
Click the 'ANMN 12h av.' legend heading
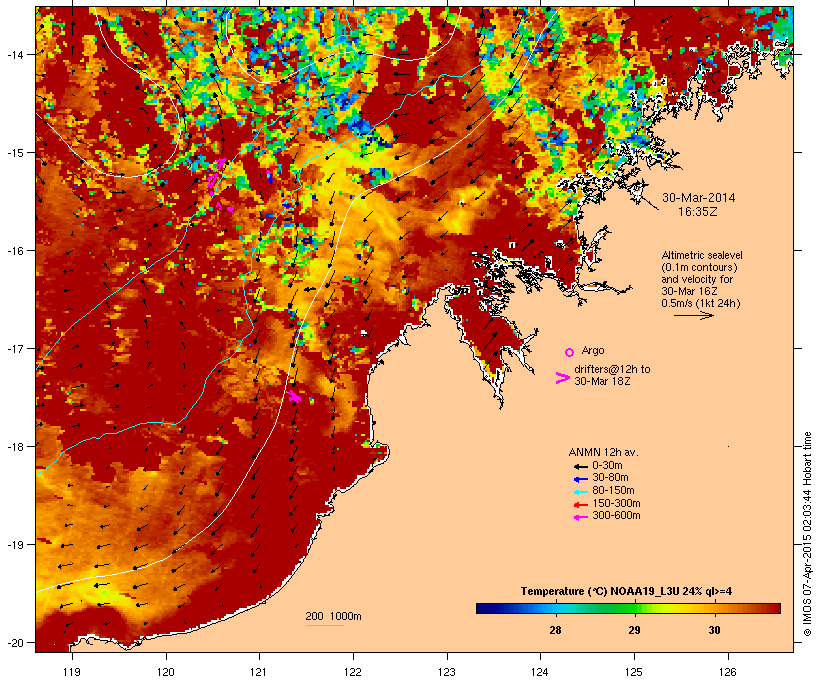click(603, 452)
